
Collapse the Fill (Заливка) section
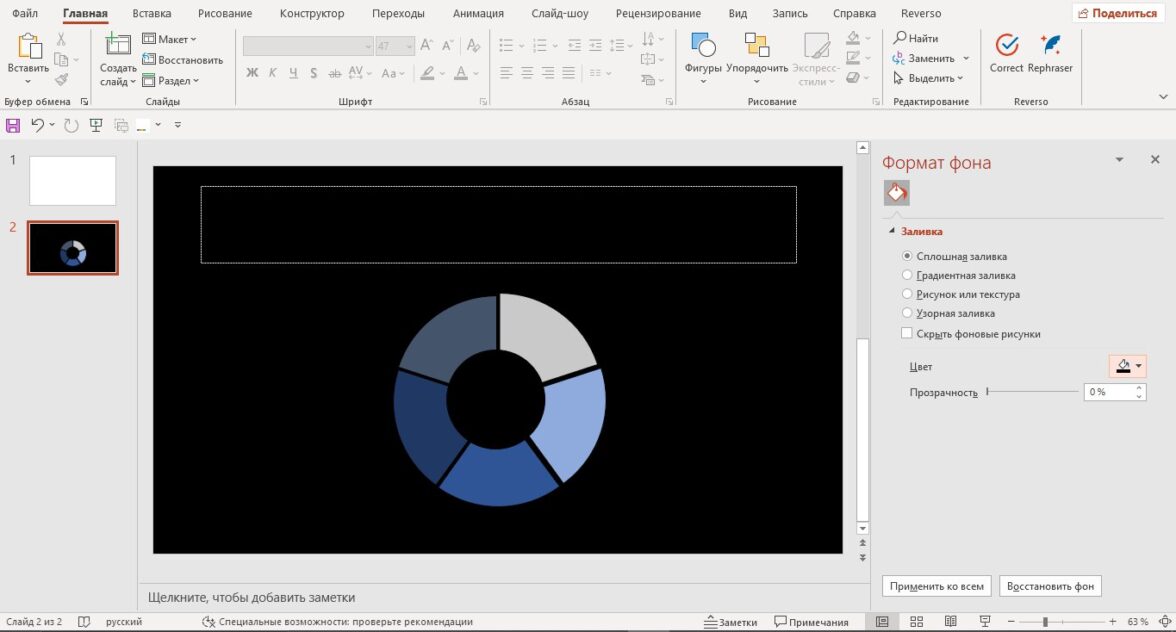[x=892, y=232]
